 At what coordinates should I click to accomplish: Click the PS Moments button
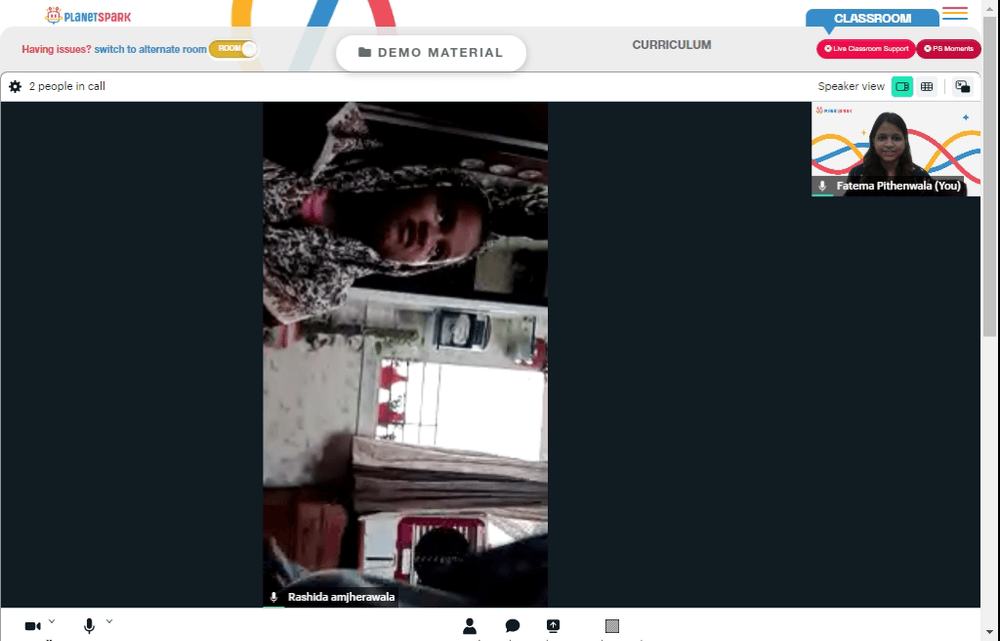tap(948, 48)
